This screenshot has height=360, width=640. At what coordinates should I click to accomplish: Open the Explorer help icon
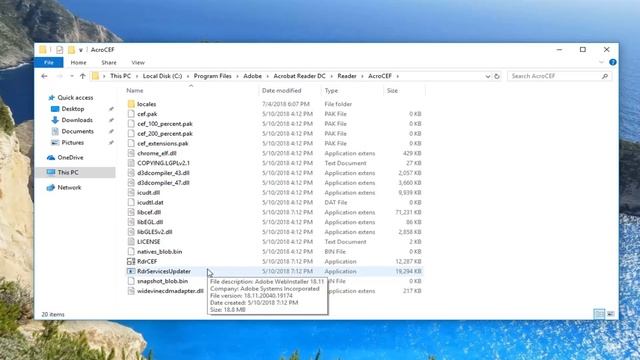tap(613, 62)
